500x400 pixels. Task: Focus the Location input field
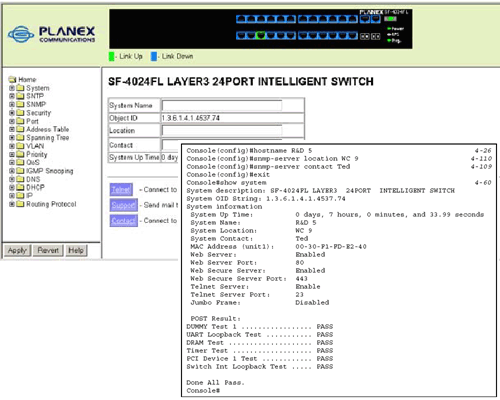(x=222, y=130)
